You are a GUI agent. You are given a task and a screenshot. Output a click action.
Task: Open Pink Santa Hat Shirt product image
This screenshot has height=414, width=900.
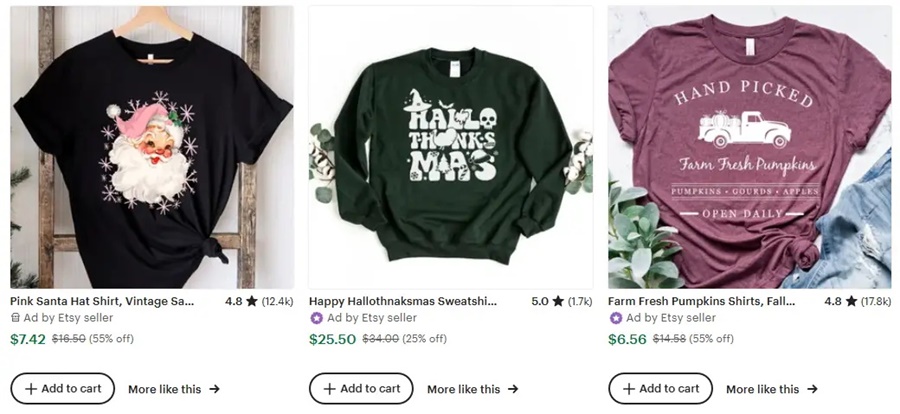[x=152, y=147]
